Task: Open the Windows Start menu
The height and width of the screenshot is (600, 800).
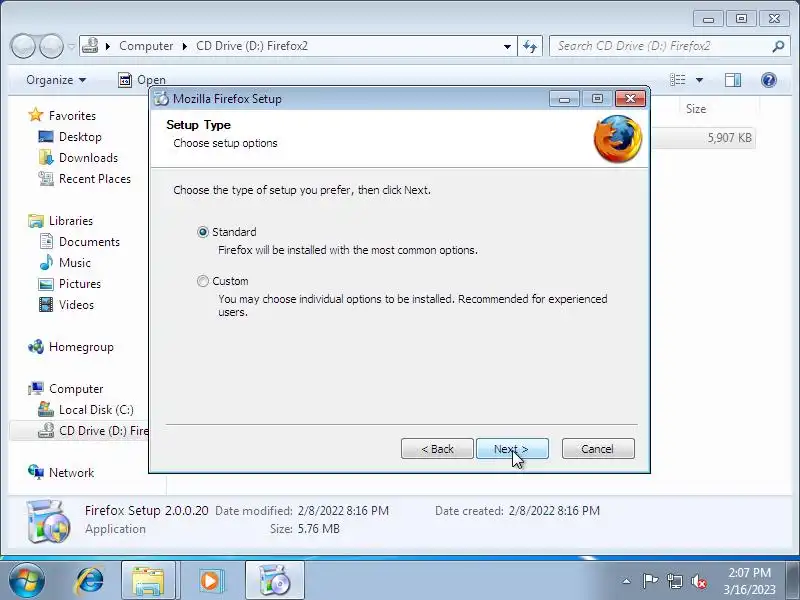Action: (26, 581)
